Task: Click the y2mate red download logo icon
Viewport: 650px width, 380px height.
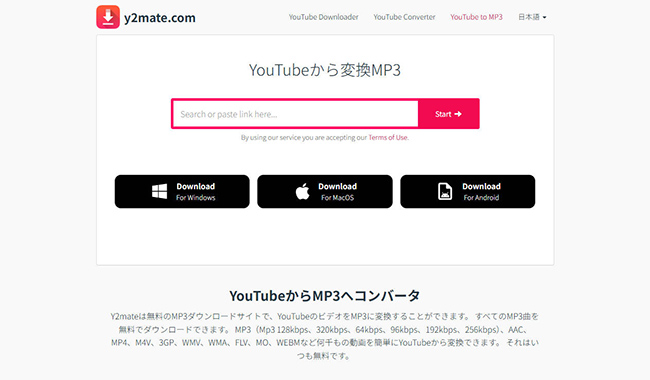Action: click(108, 17)
